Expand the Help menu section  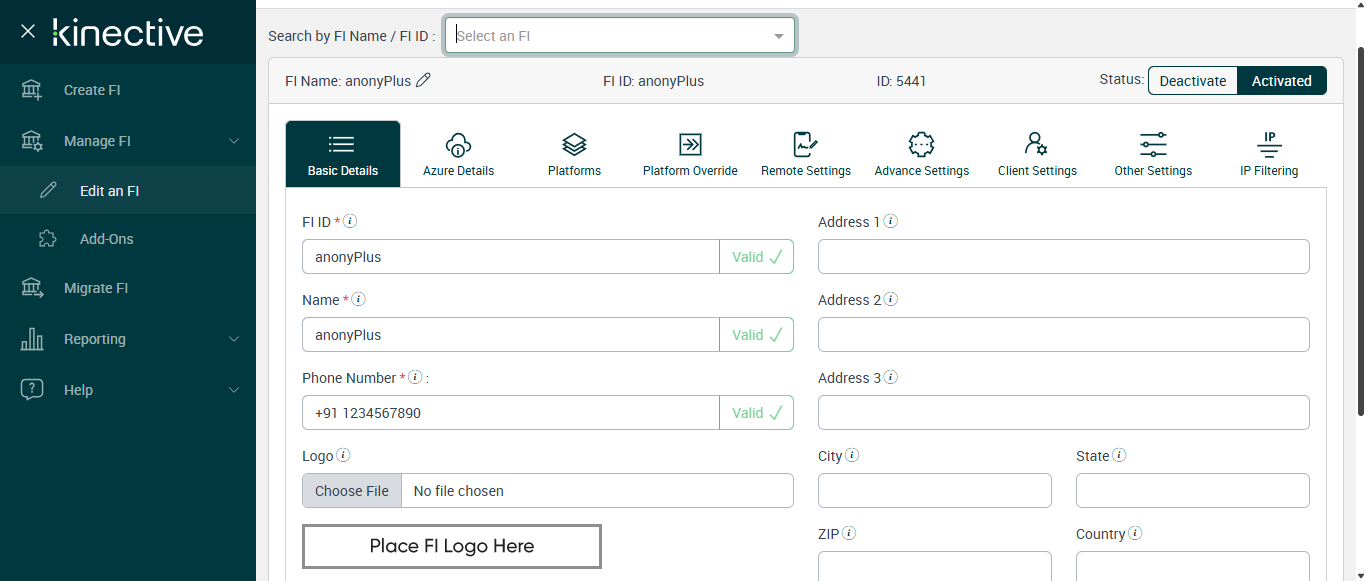tap(234, 390)
